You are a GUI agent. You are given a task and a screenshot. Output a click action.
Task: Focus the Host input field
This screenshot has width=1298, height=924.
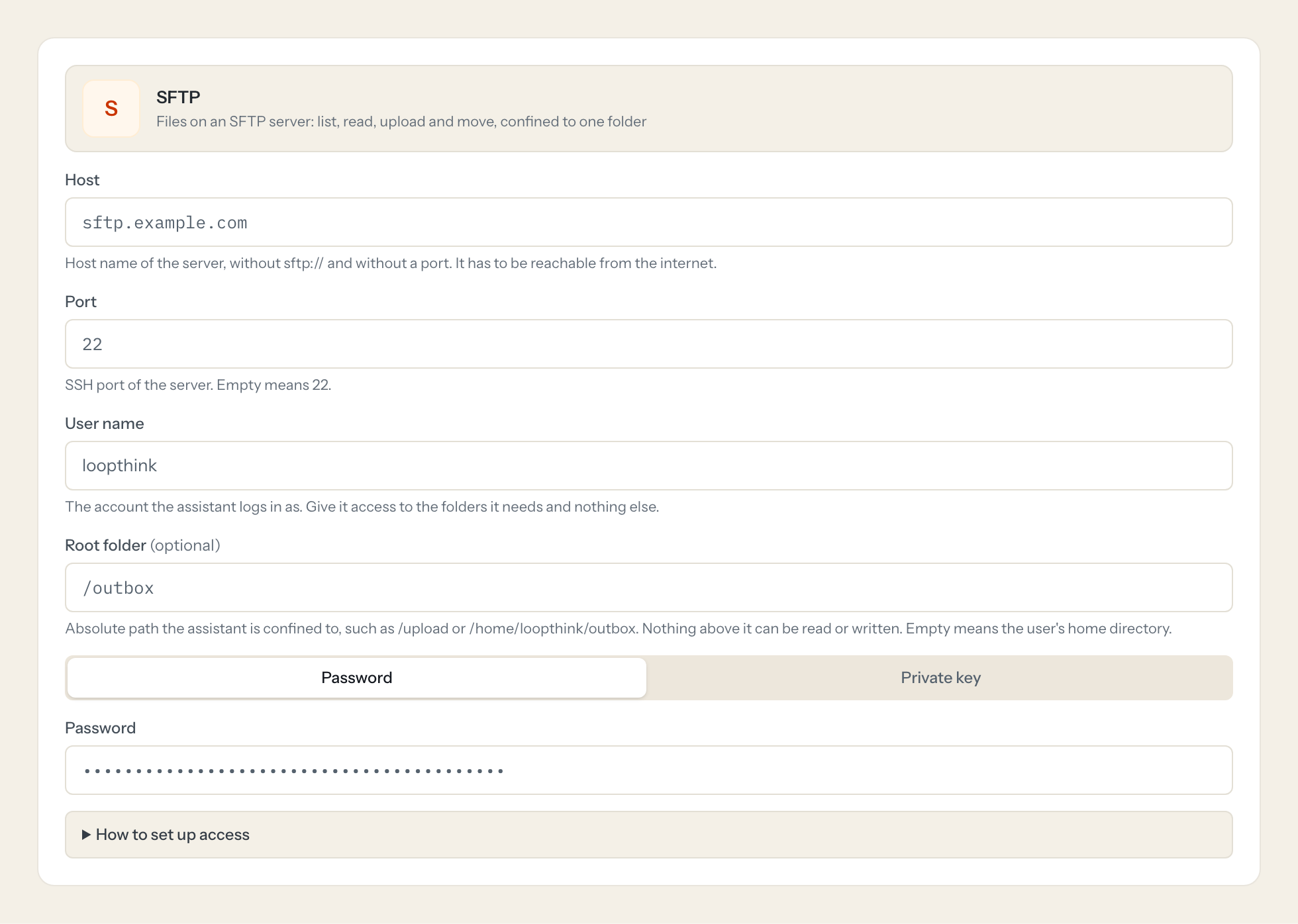point(648,222)
